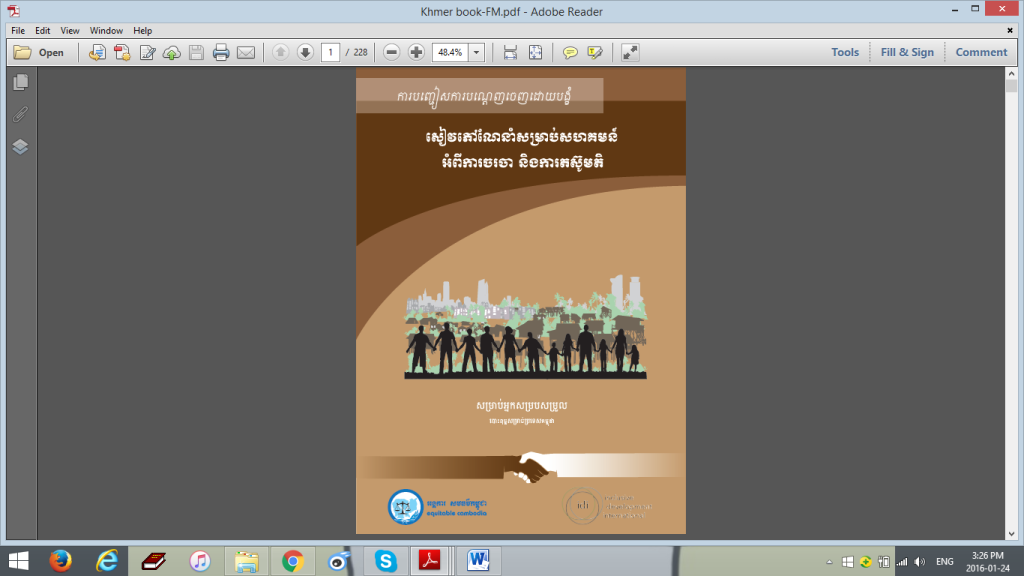Enter read mode with expand arrows icon
This screenshot has height=576, width=1024.
630,52
